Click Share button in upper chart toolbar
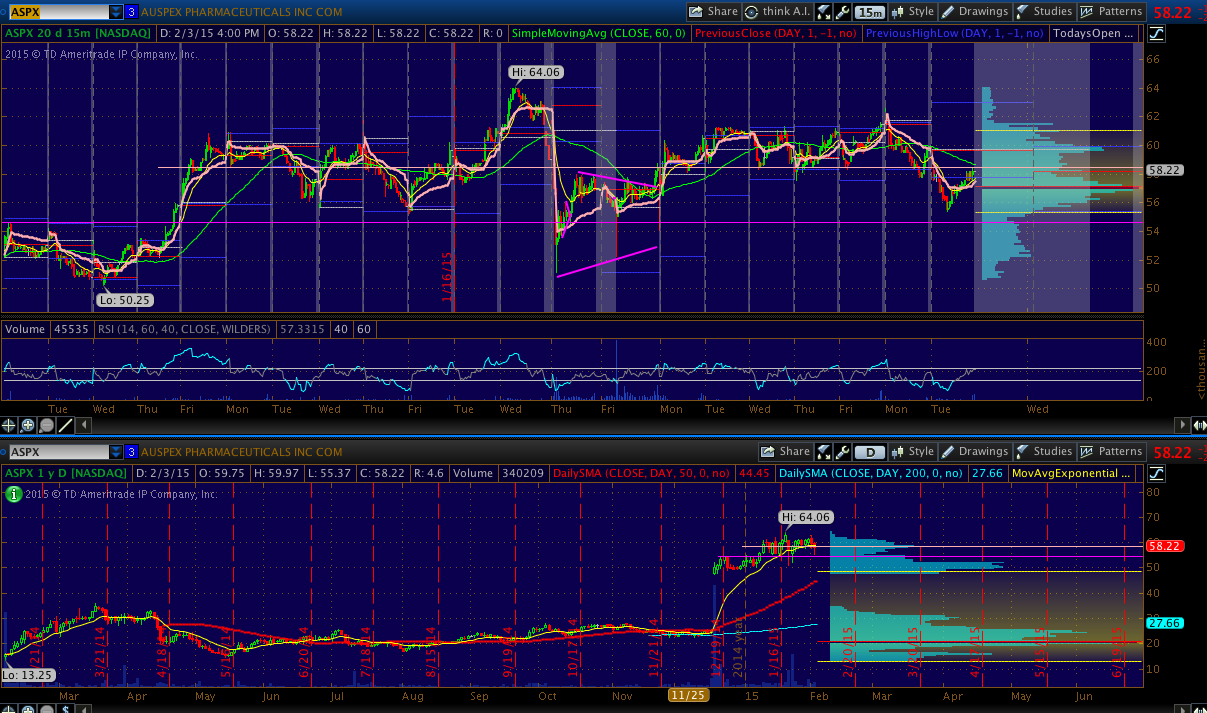This screenshot has width=1207, height=713. [x=714, y=12]
